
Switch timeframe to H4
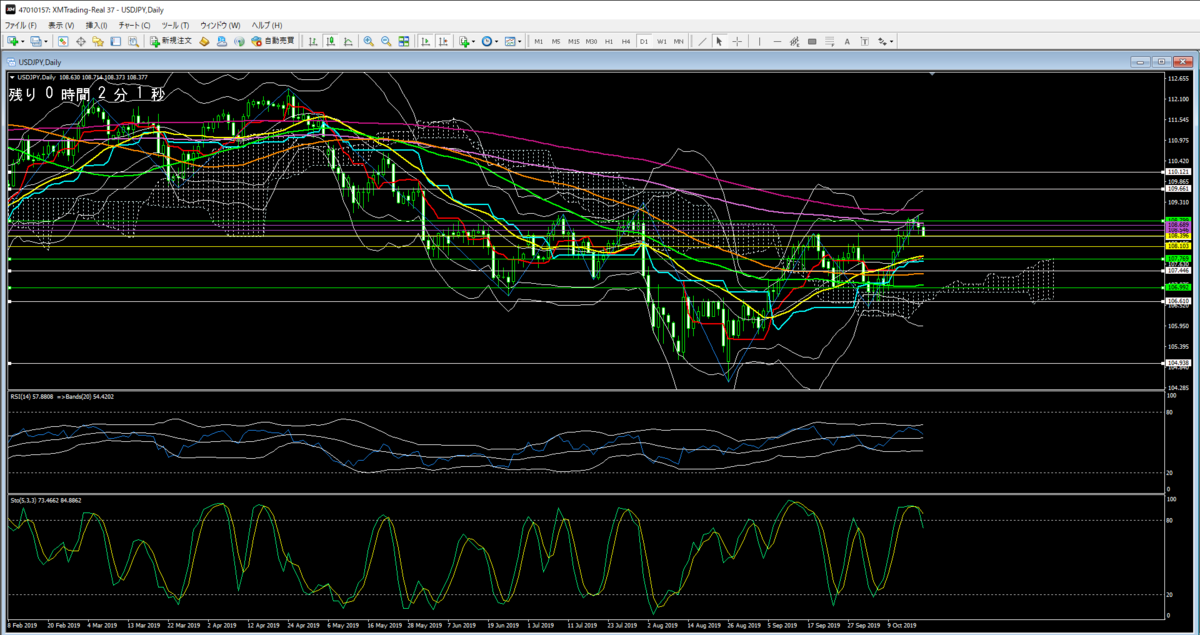(x=626, y=41)
